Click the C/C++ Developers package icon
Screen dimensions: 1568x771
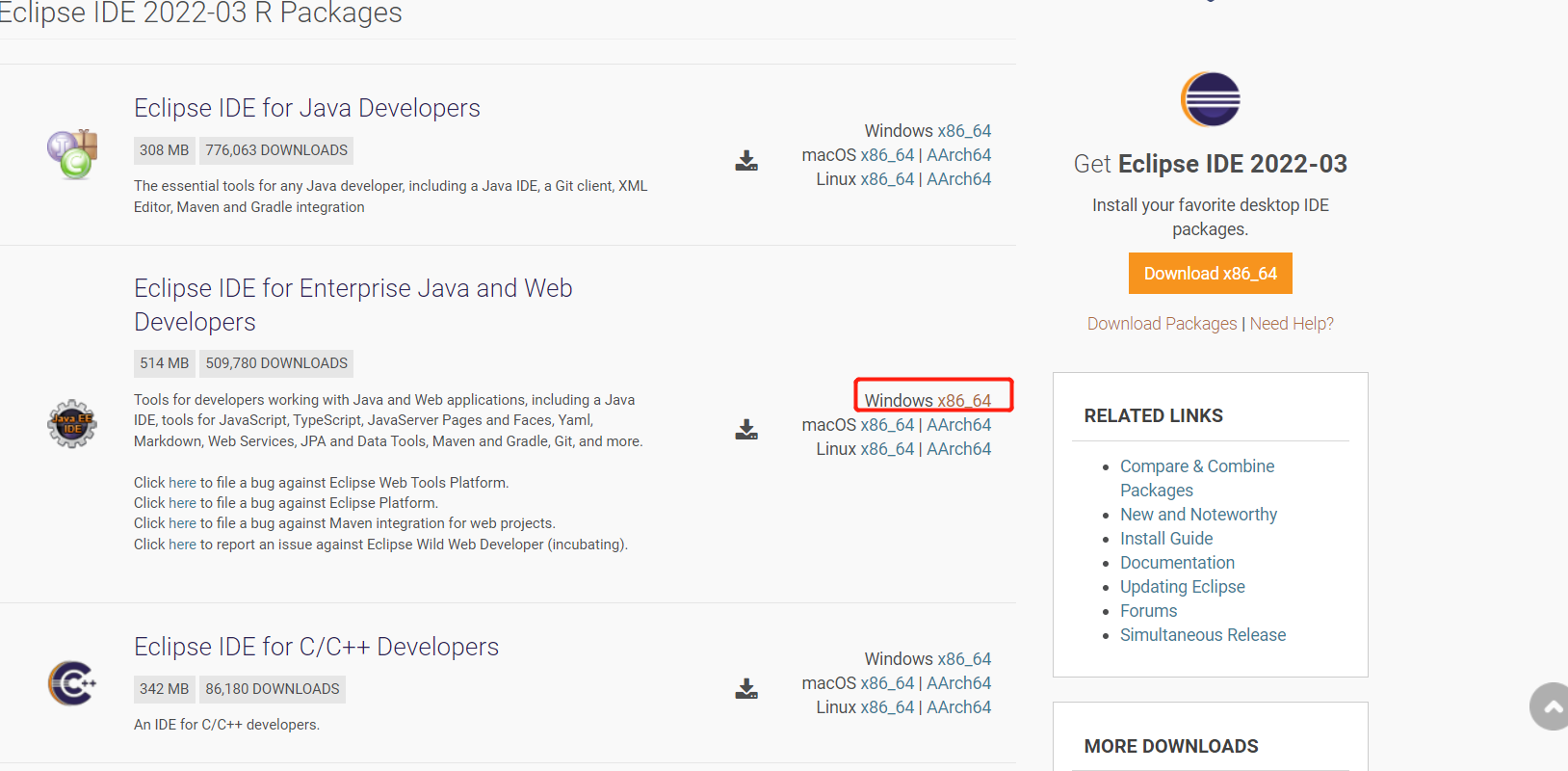pyautogui.click(x=72, y=683)
